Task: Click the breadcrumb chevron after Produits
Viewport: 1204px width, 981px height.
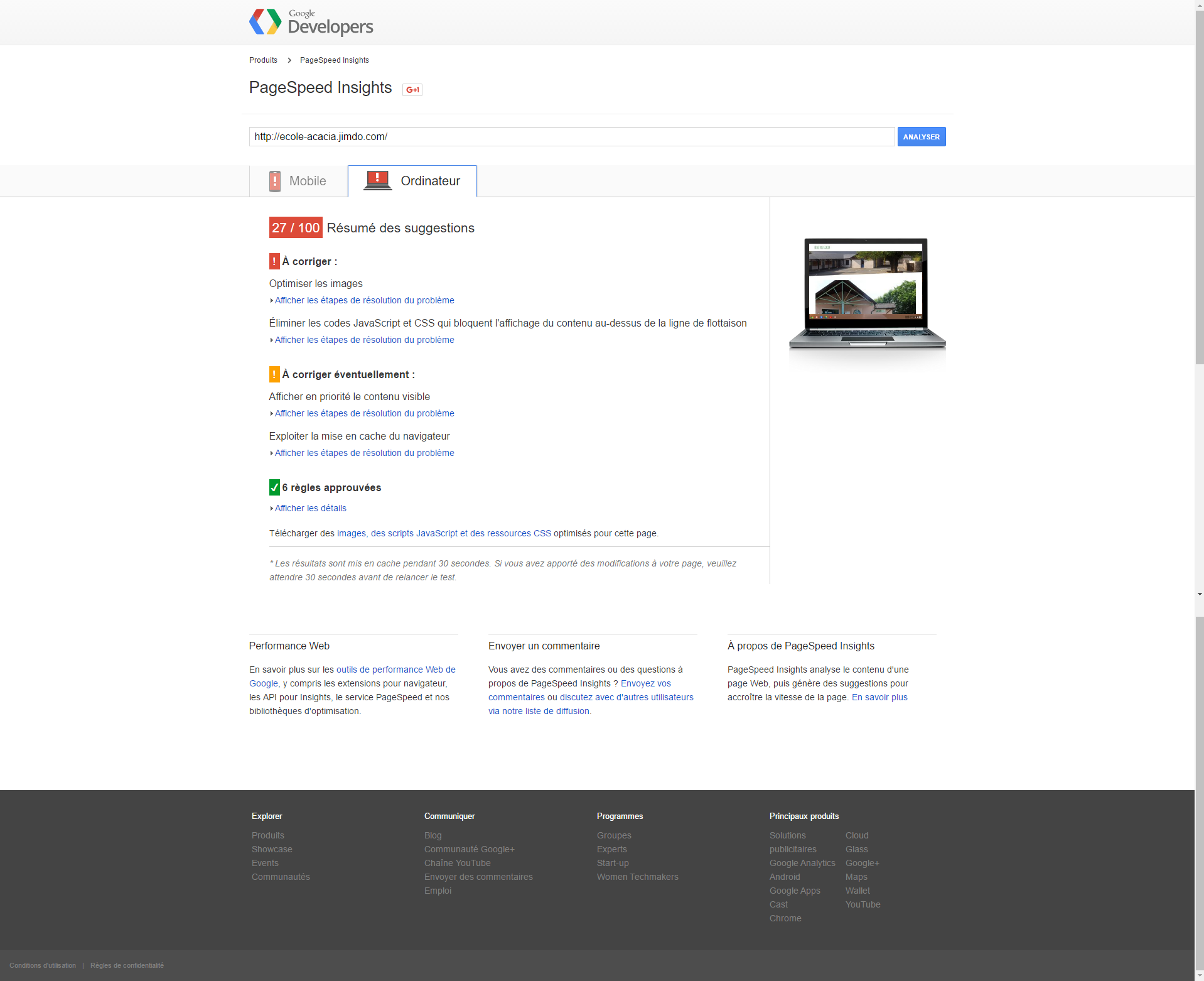Action: point(289,60)
